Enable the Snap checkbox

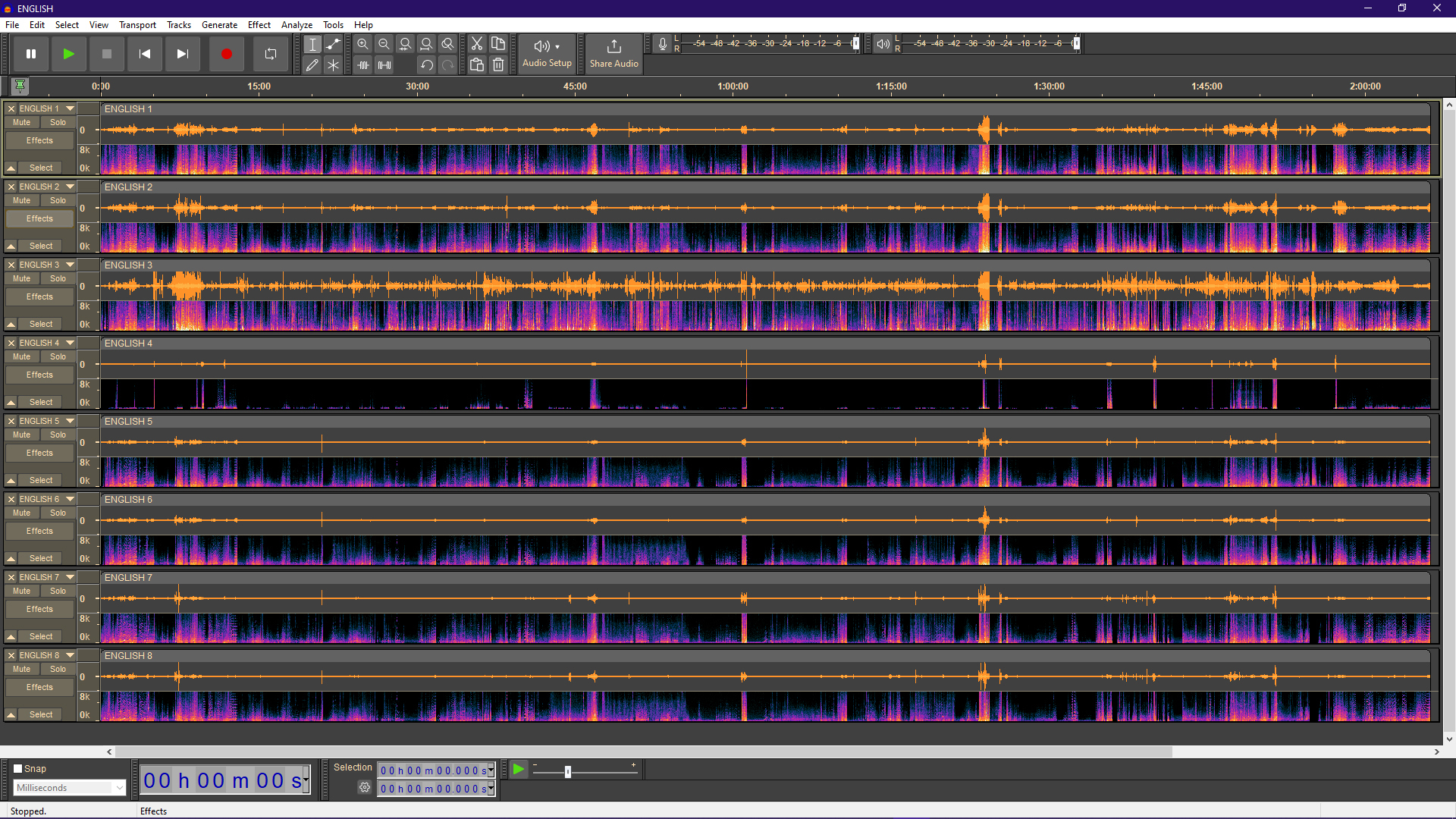(18, 768)
